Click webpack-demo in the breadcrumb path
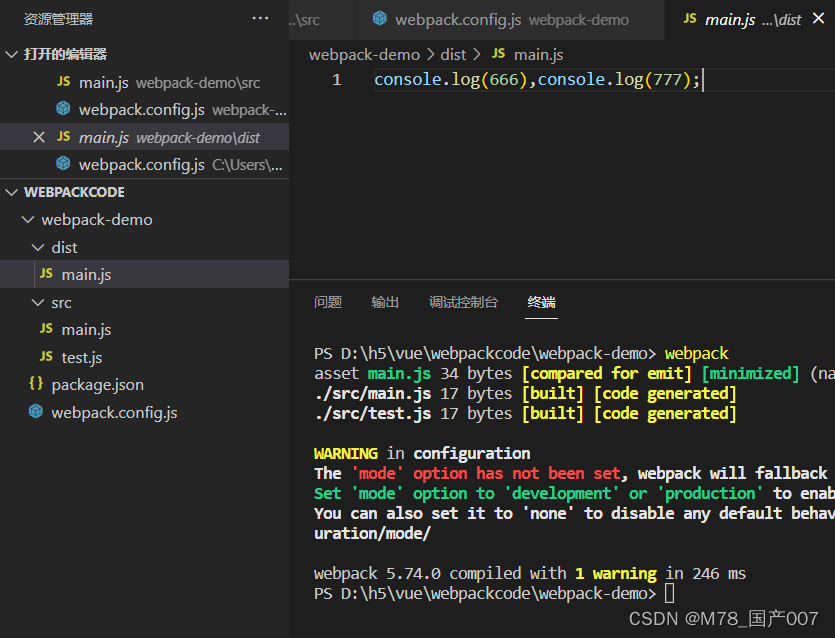 (x=364, y=54)
